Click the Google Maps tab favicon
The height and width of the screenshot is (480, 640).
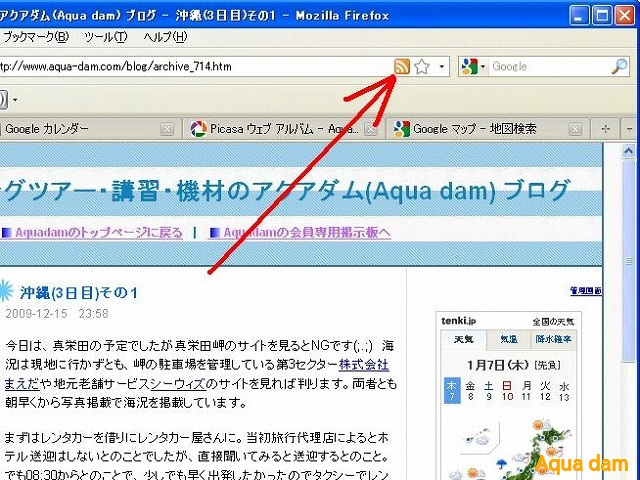pyautogui.click(x=402, y=129)
